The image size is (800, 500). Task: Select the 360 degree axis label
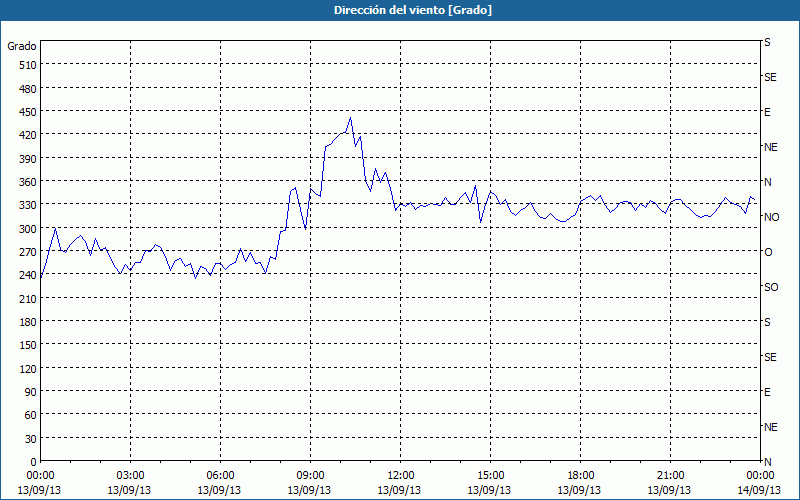click(x=28, y=182)
